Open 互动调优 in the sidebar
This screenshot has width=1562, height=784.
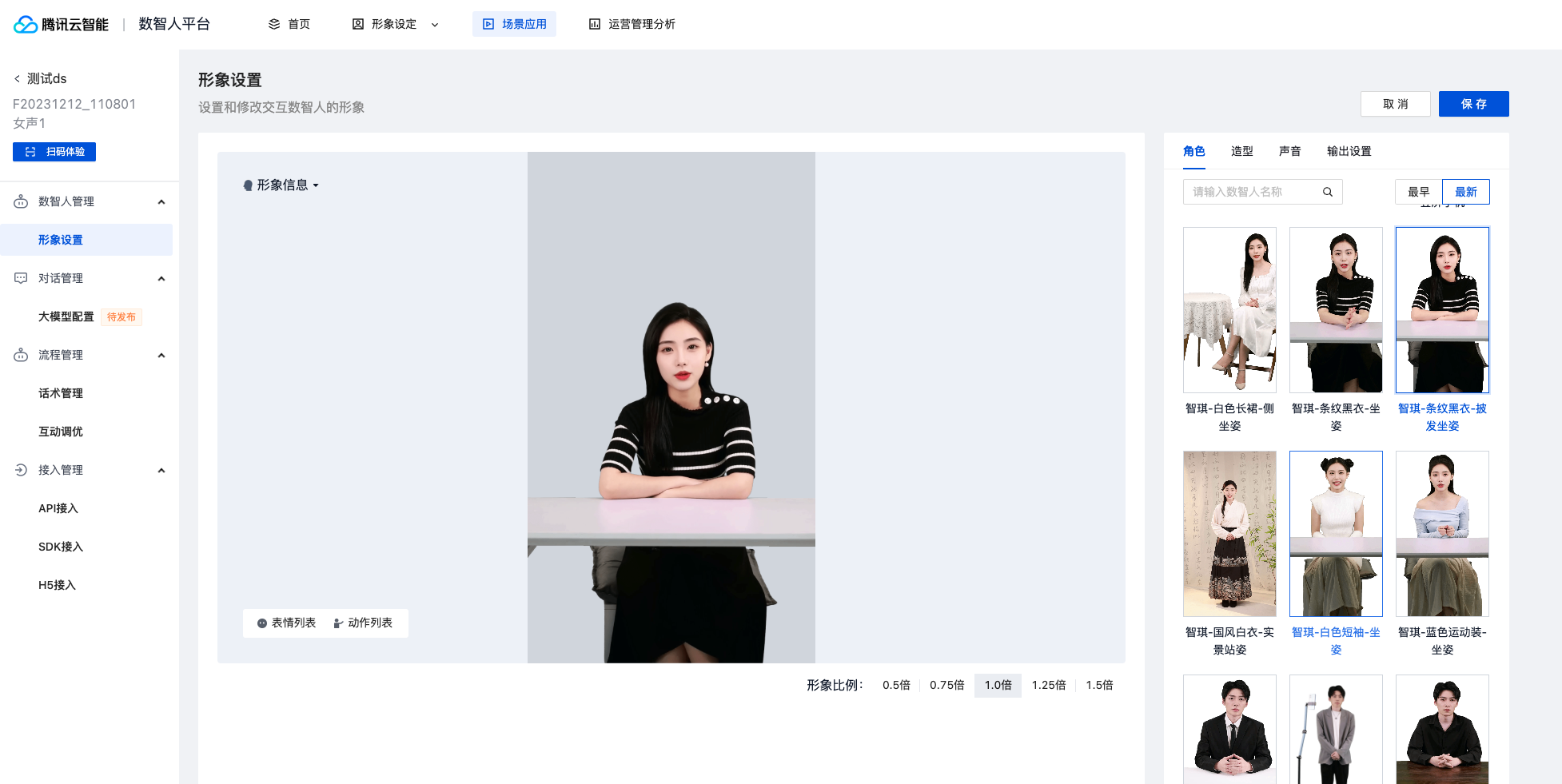(61, 432)
